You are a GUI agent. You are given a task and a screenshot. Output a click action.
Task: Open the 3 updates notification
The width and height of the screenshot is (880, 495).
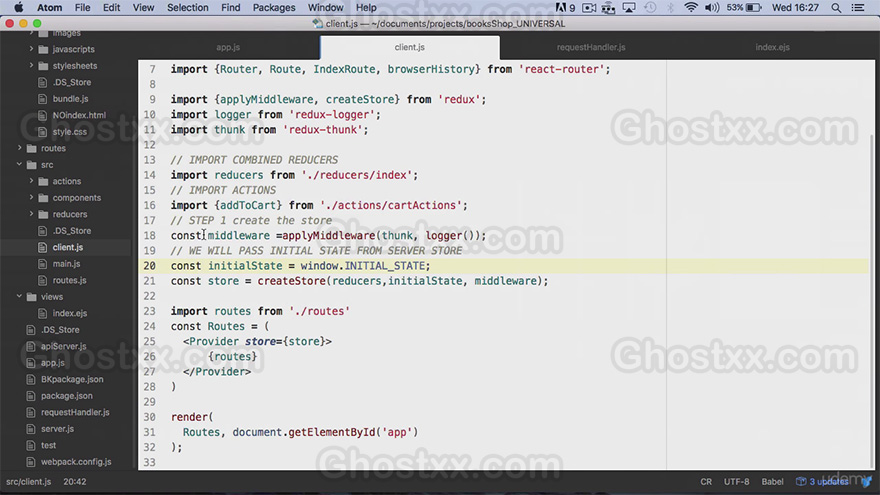pyautogui.click(x=823, y=482)
